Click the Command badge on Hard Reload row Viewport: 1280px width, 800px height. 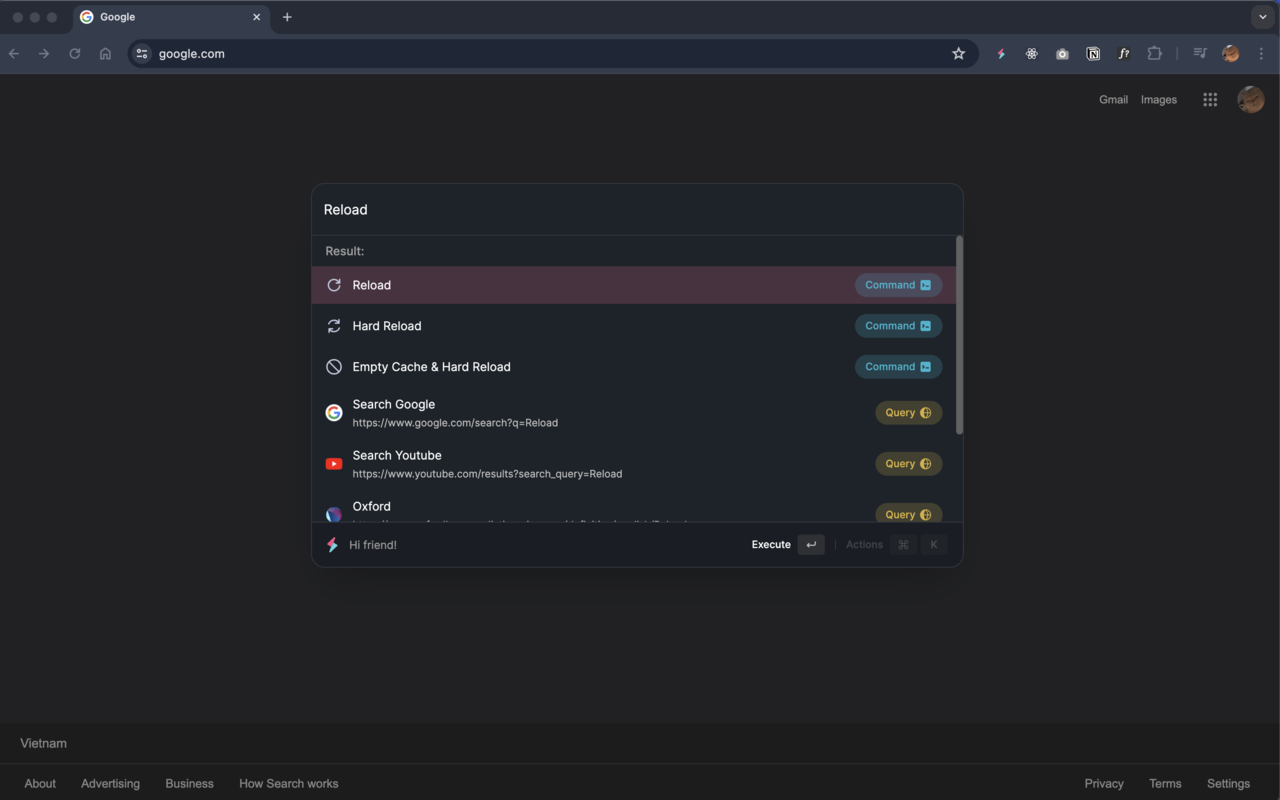898,326
